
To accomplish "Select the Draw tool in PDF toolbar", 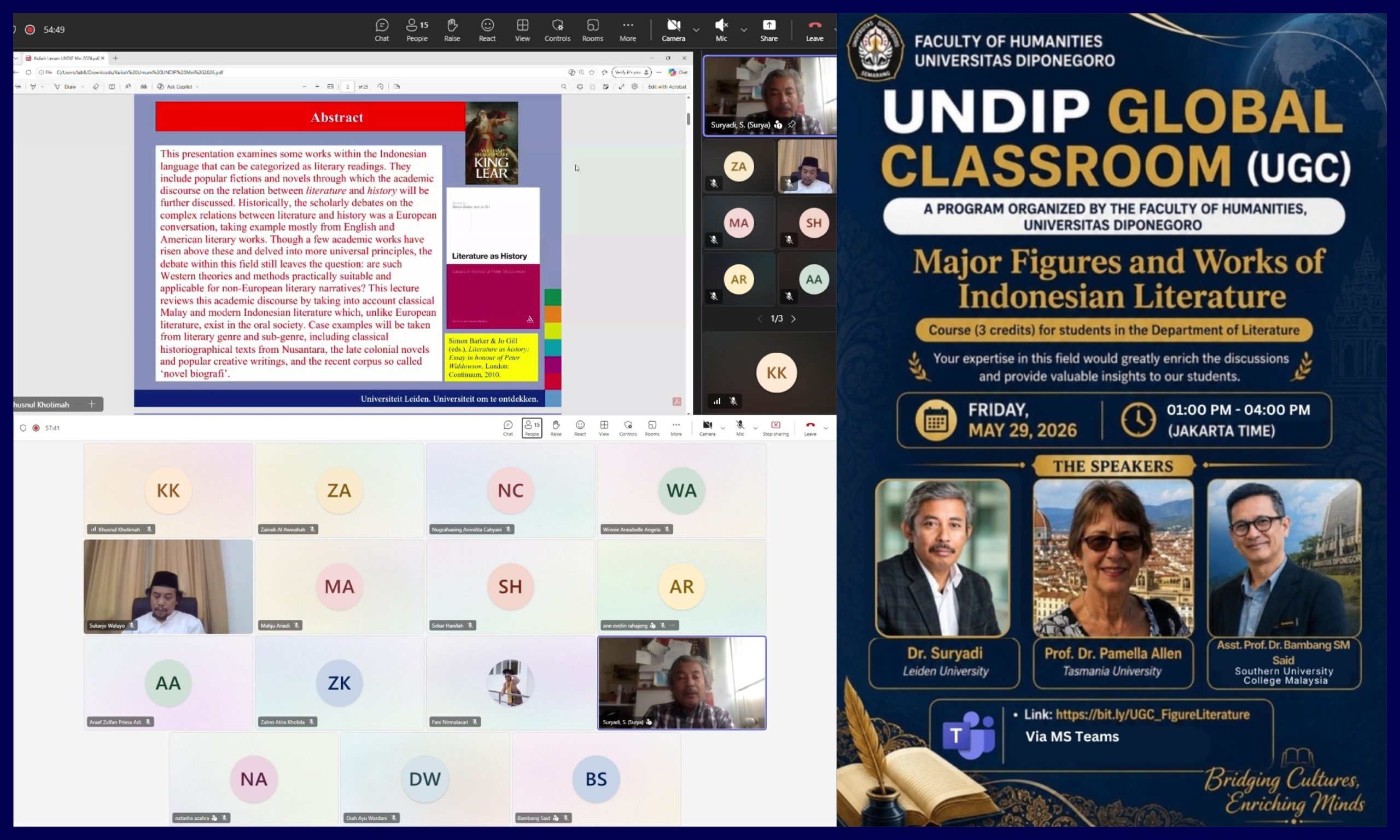I will [x=66, y=86].
